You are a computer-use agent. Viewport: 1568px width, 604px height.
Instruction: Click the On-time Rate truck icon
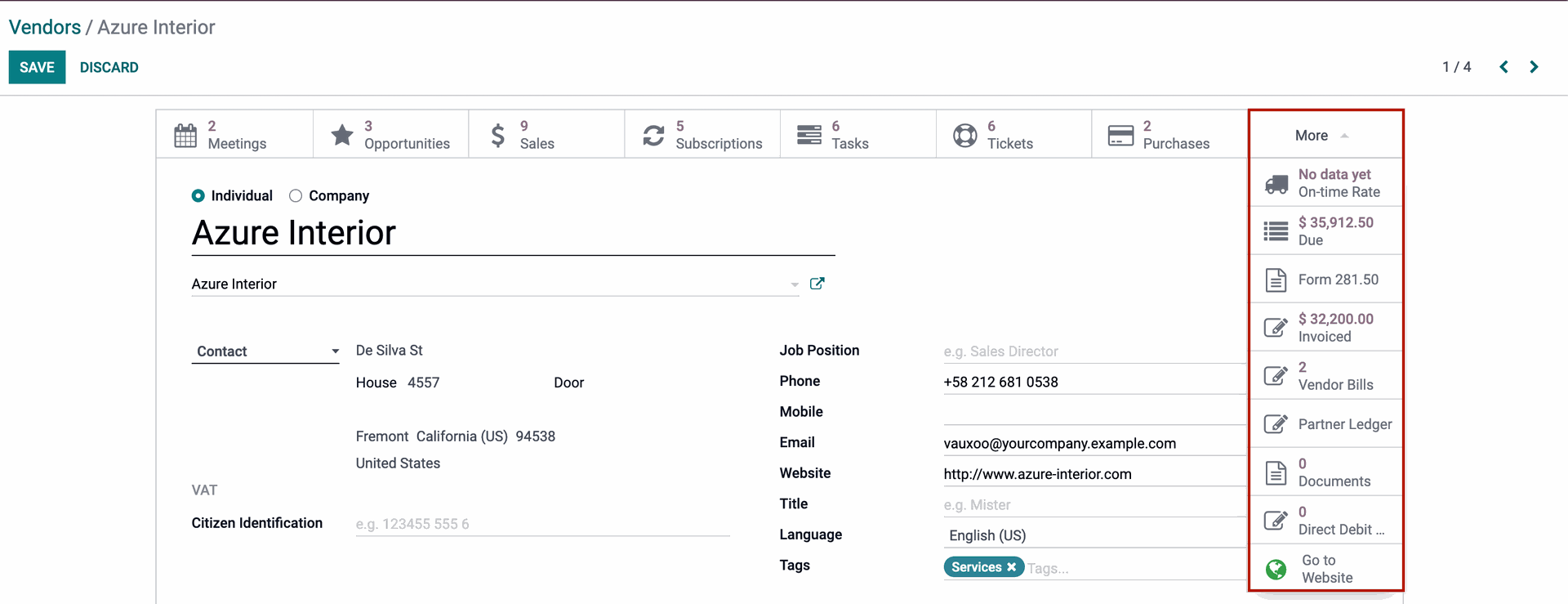pyautogui.click(x=1276, y=183)
